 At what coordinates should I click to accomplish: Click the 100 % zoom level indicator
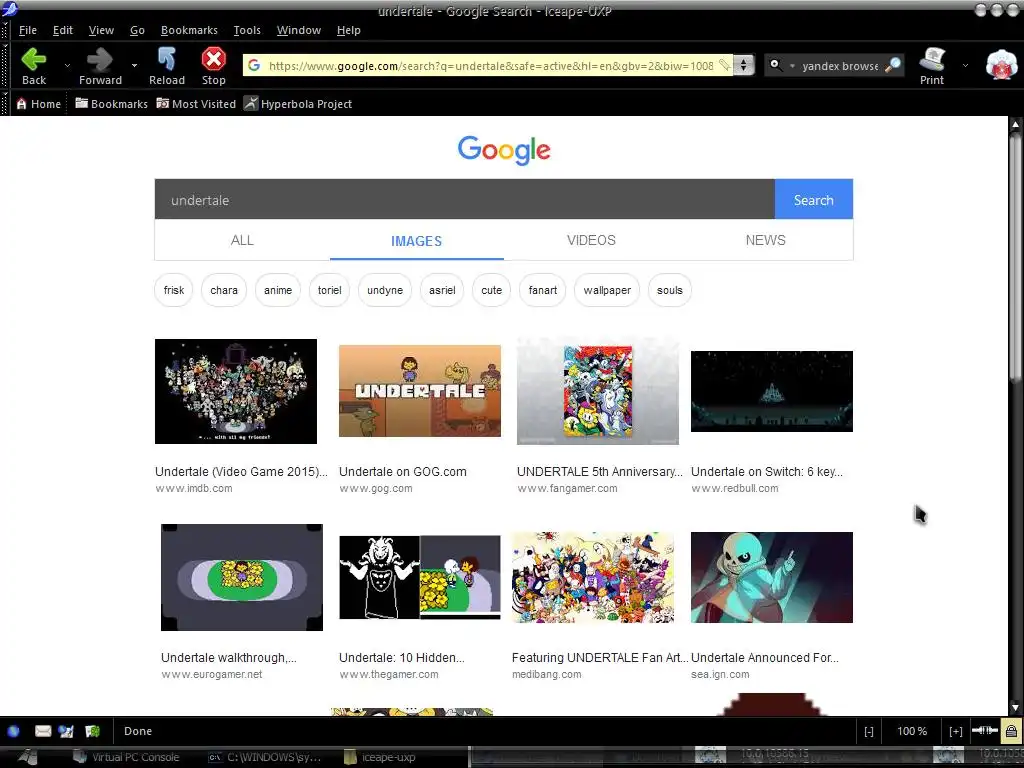click(x=912, y=731)
